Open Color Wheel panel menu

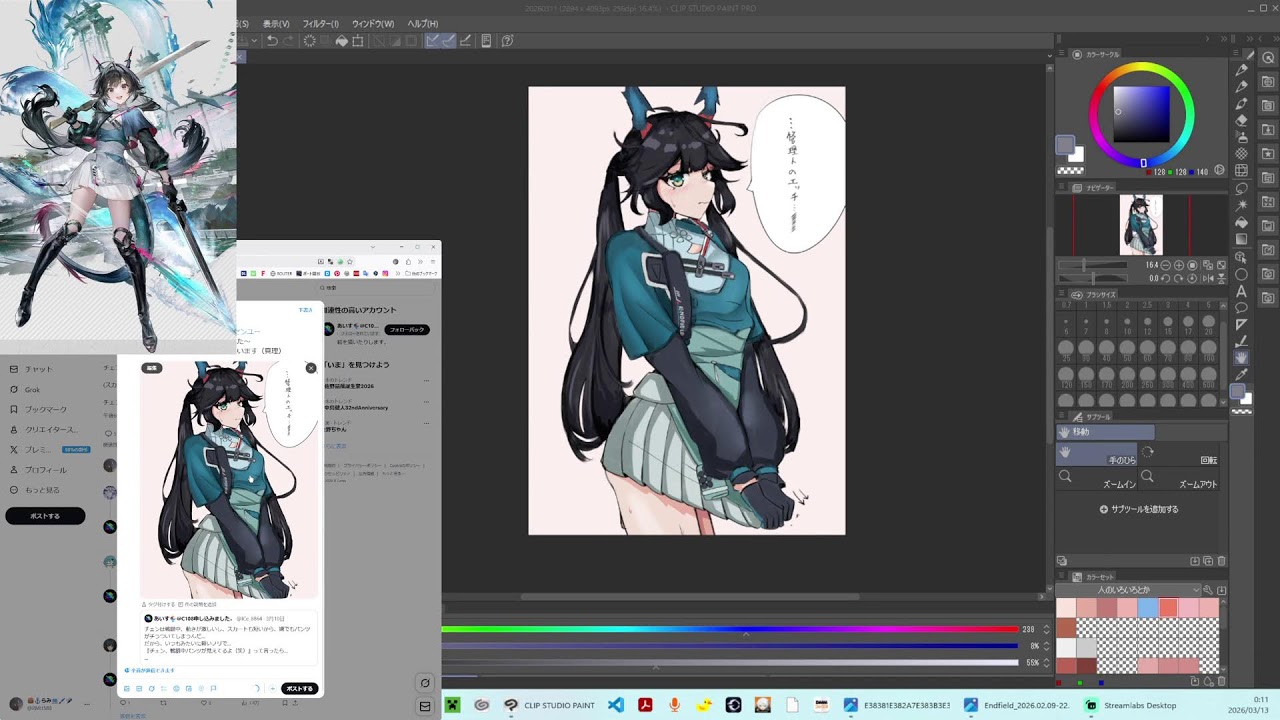pos(1060,54)
